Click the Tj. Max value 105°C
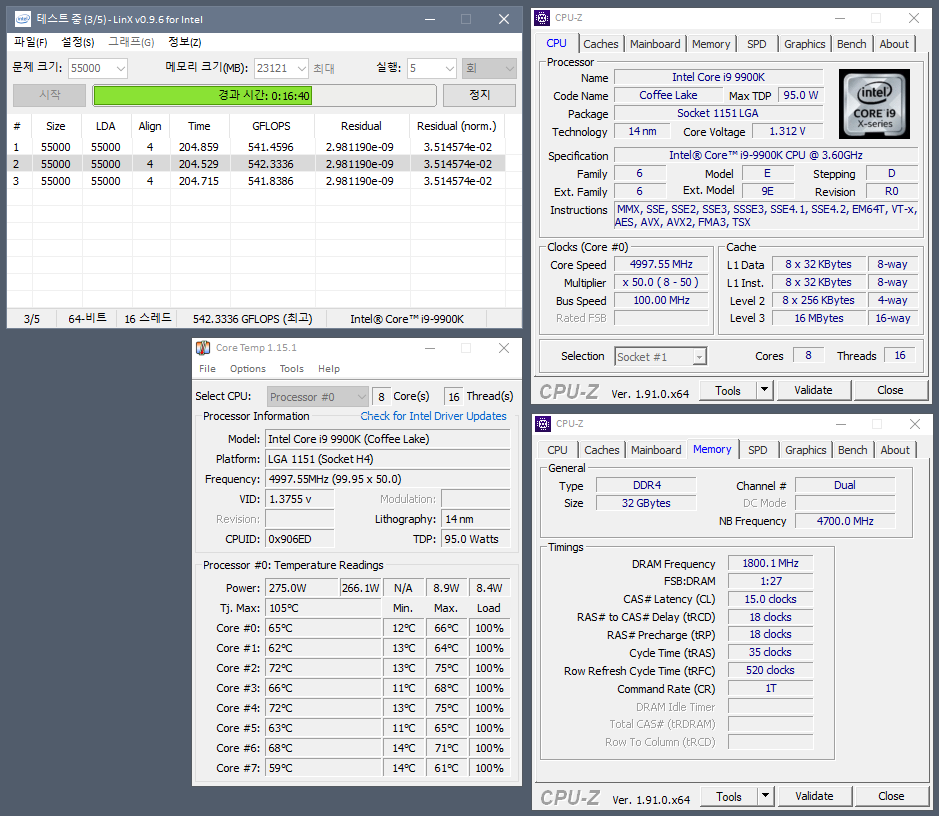Image resolution: width=939 pixels, height=816 pixels. tap(323, 608)
